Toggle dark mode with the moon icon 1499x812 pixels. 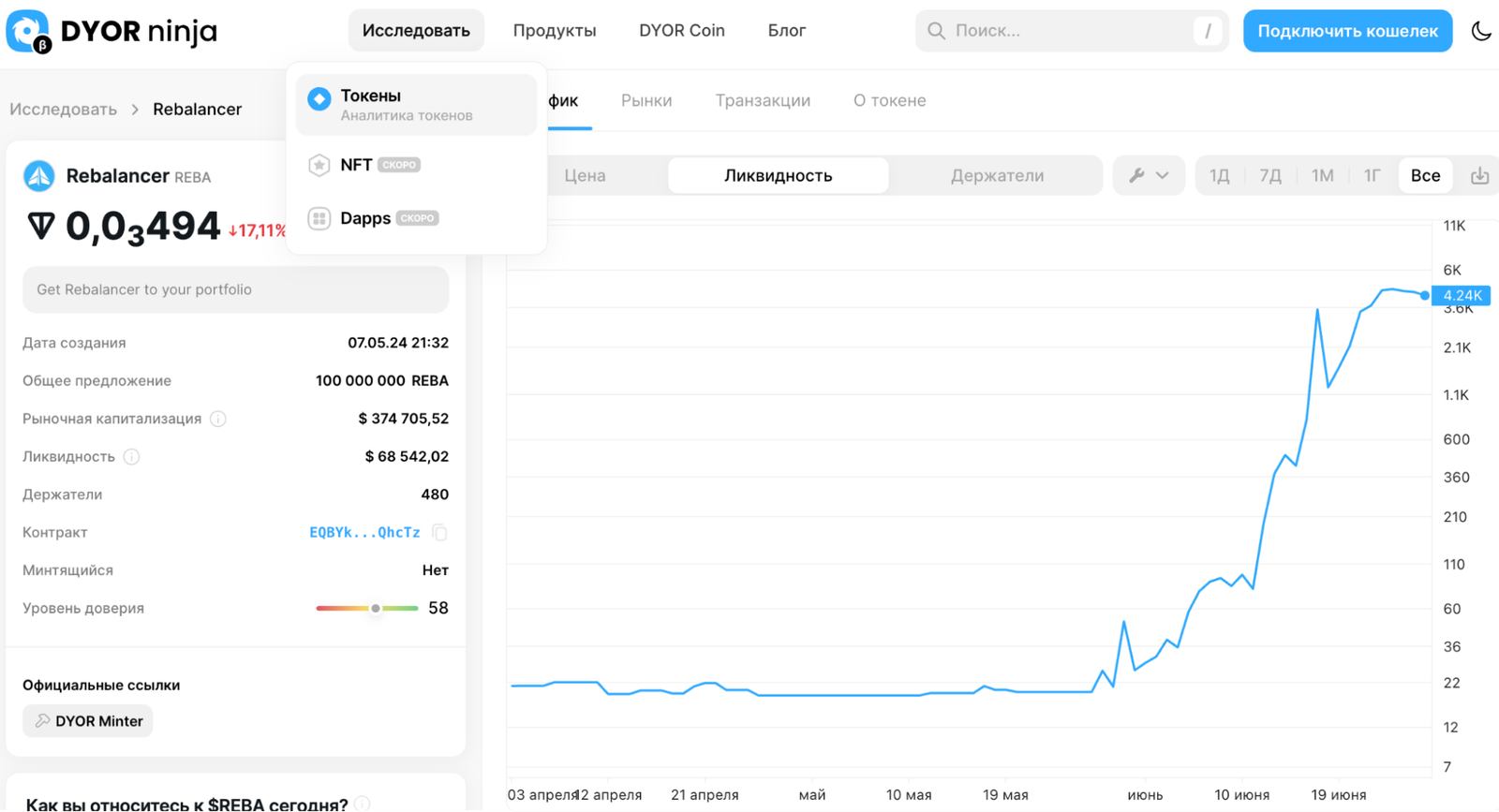pos(1481,31)
